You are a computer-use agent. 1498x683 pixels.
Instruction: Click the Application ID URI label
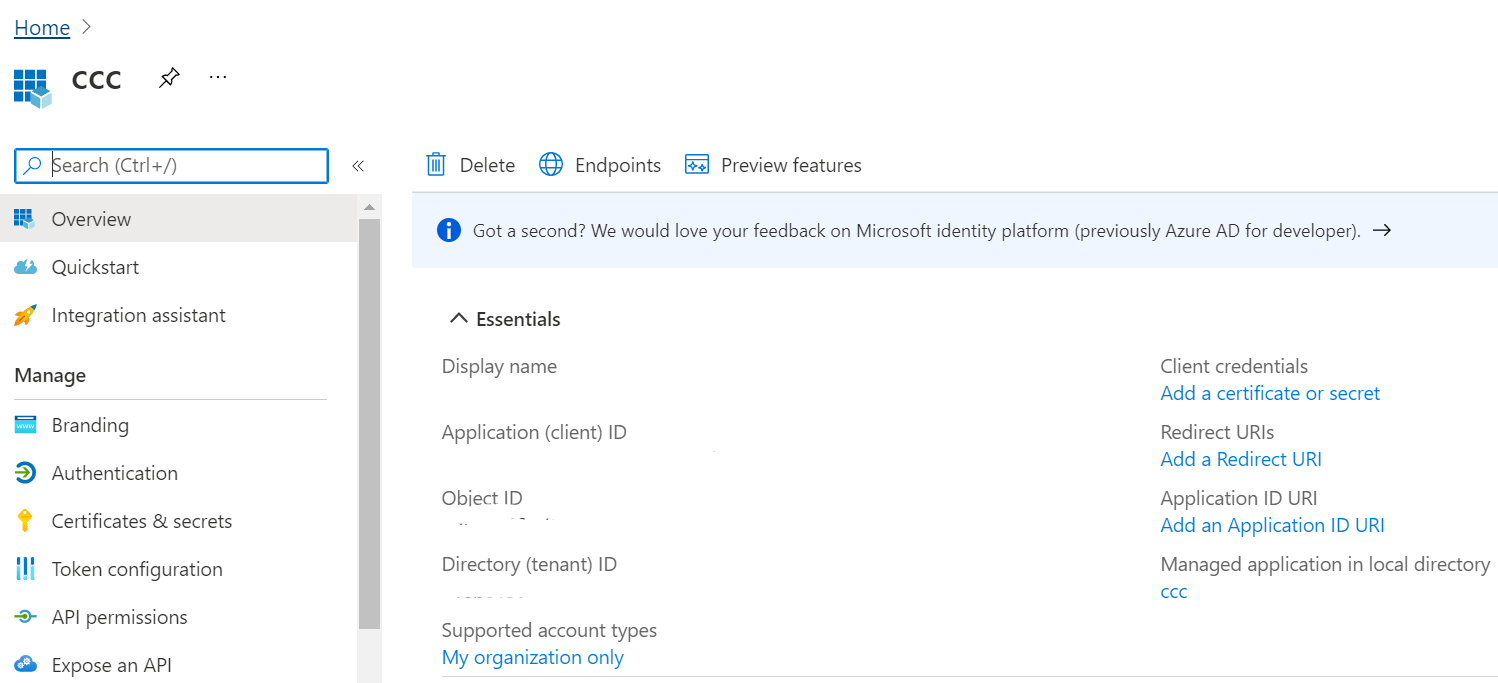pos(1239,498)
